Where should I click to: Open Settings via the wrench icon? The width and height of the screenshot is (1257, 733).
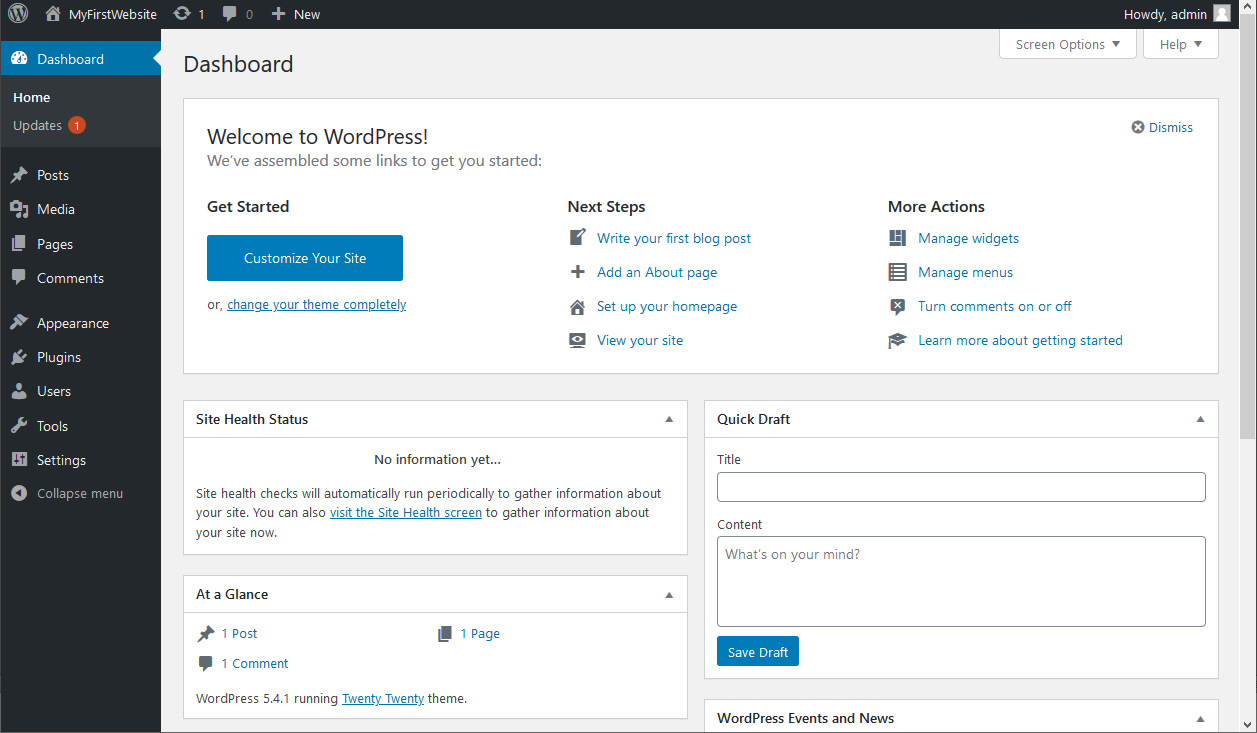(19, 459)
